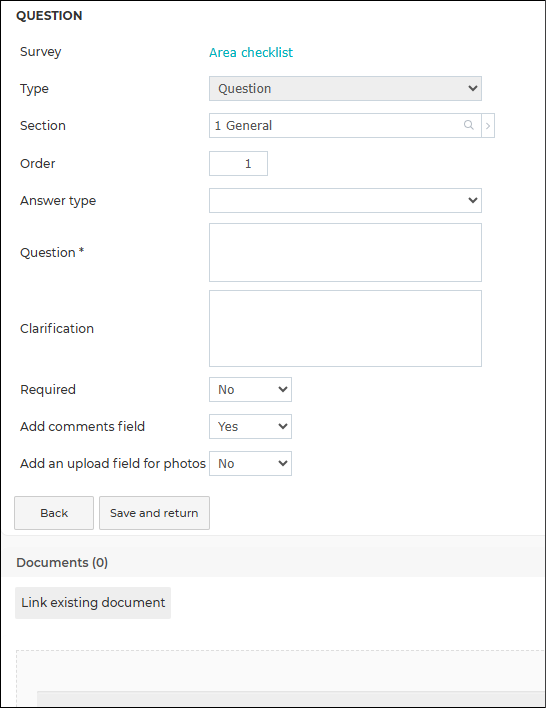Click the Type dropdown chevron arrow

coord(472,88)
